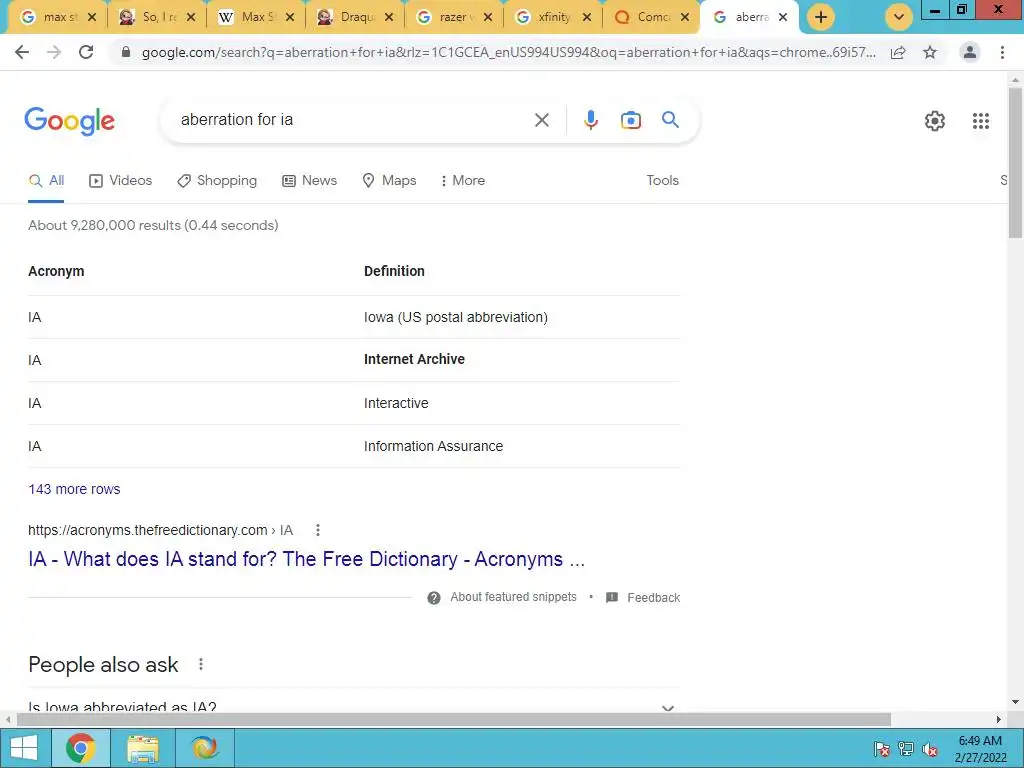Open File Explorer from the taskbar
Viewport: 1024px width, 768px height.
pyautogui.click(x=142, y=748)
